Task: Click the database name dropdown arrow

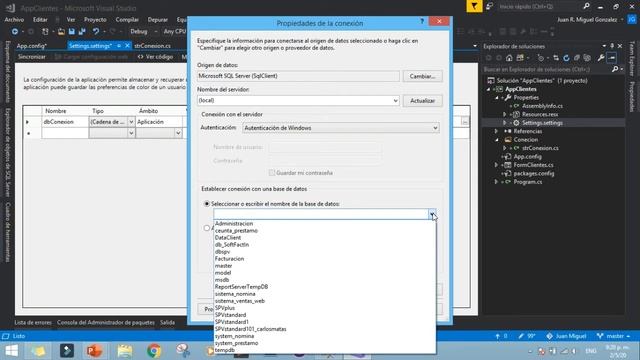Action: pyautogui.click(x=431, y=214)
